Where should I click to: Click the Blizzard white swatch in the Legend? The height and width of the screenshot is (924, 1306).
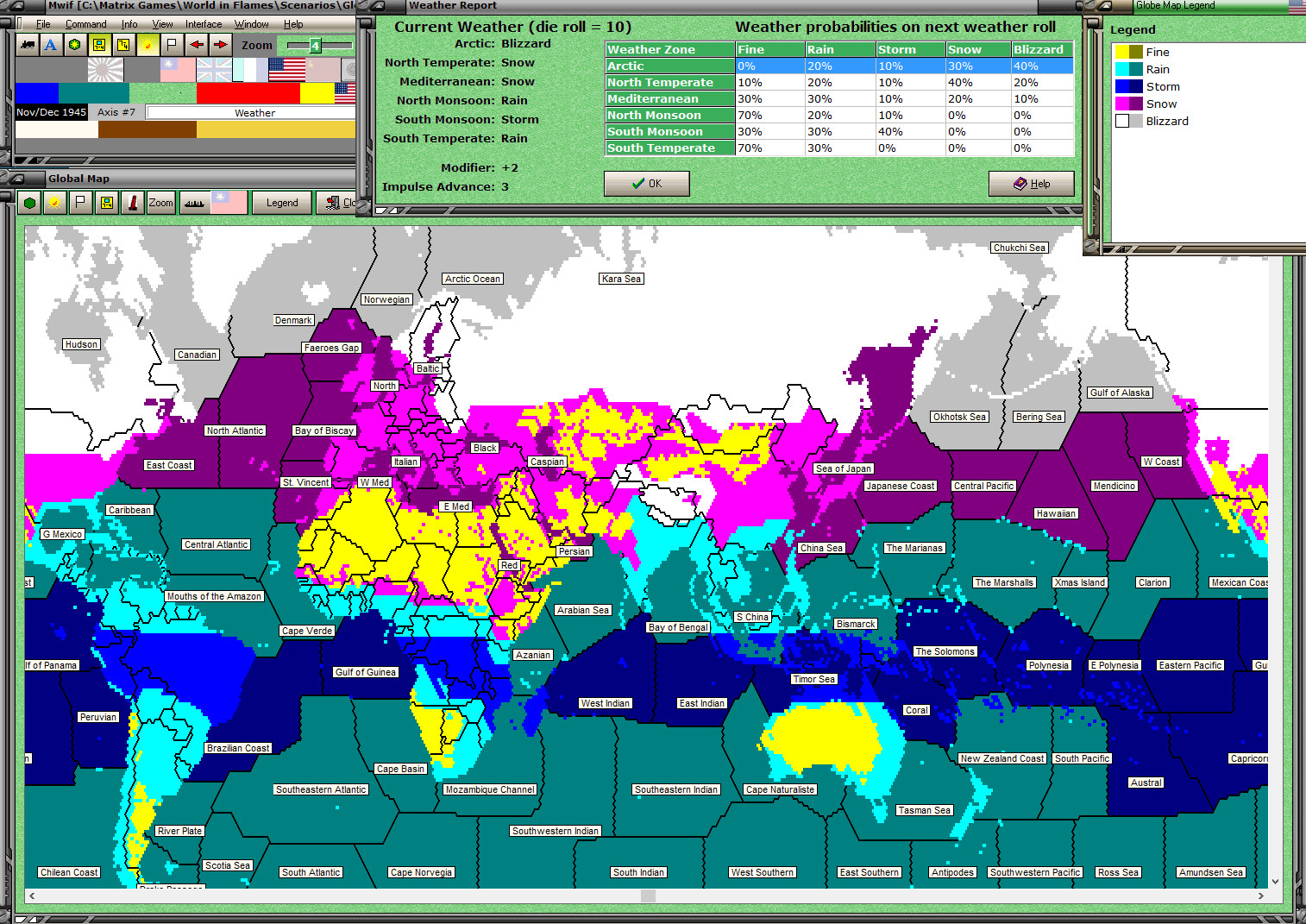click(1122, 121)
